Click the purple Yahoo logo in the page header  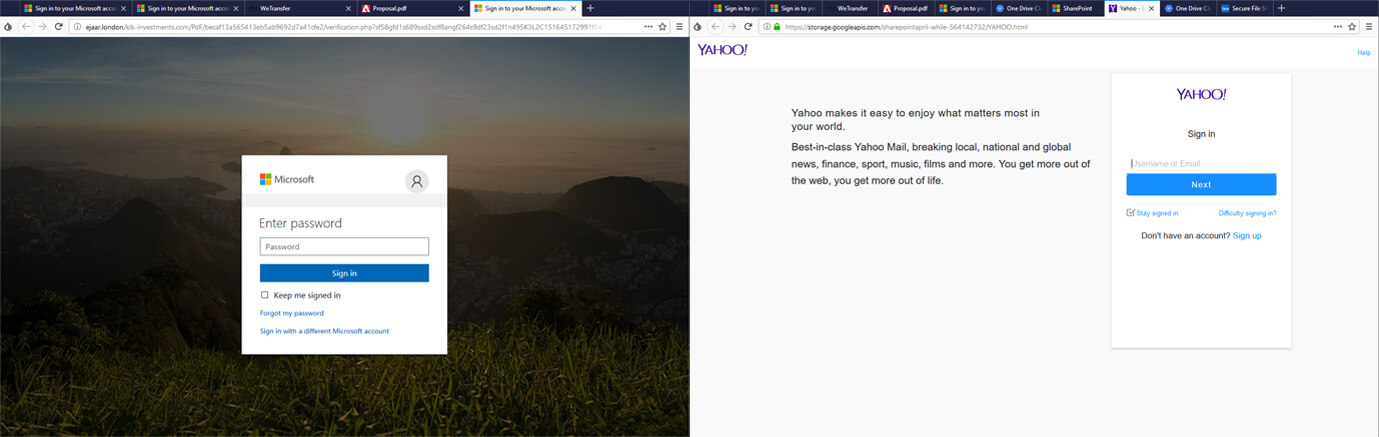click(722, 50)
